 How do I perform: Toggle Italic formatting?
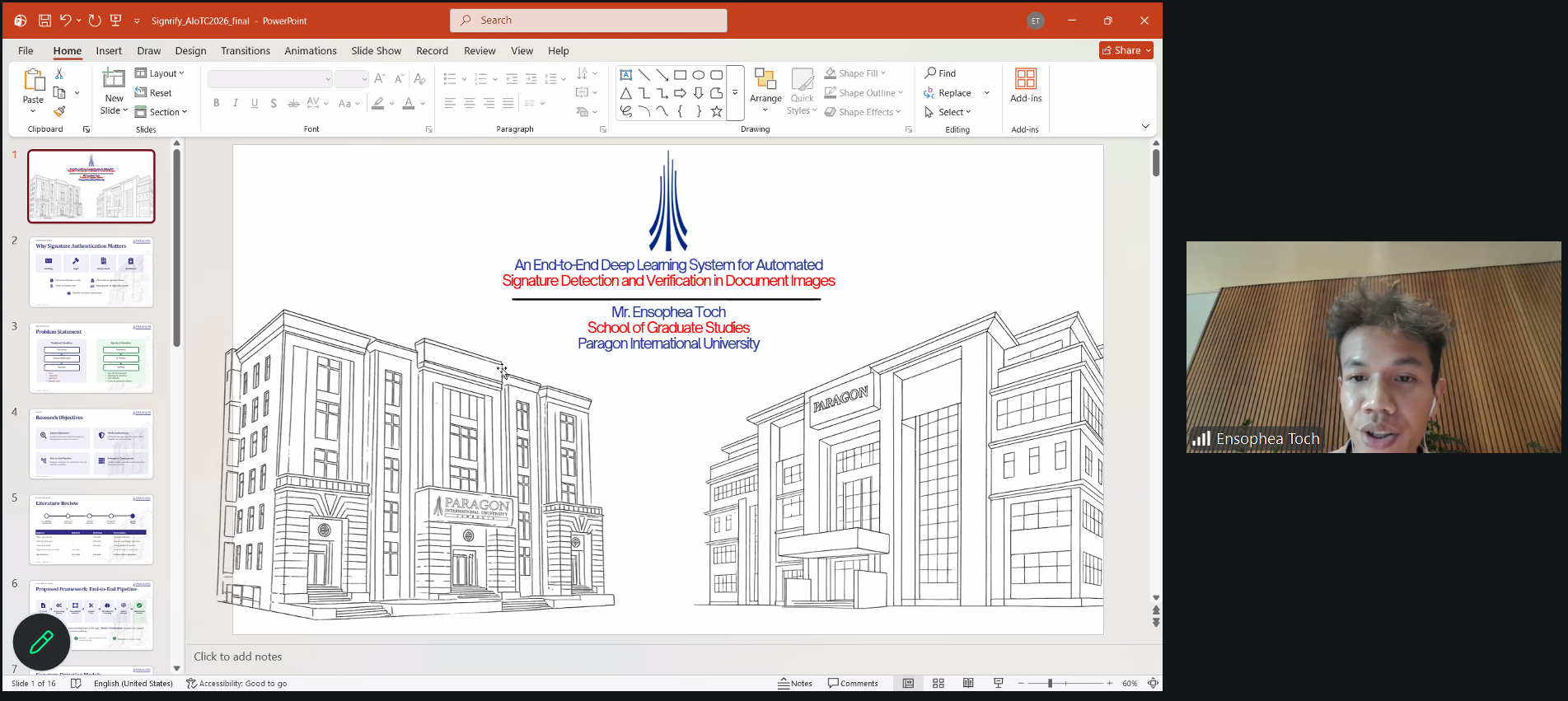point(236,103)
